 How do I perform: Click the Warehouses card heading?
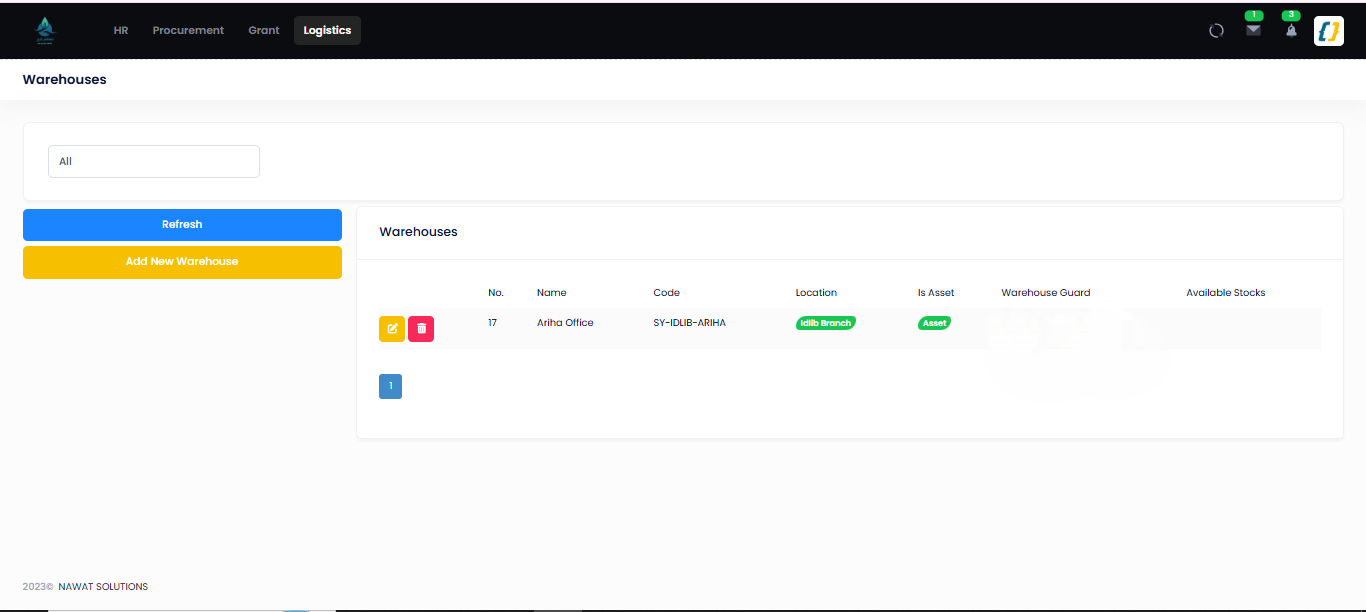[x=418, y=232]
